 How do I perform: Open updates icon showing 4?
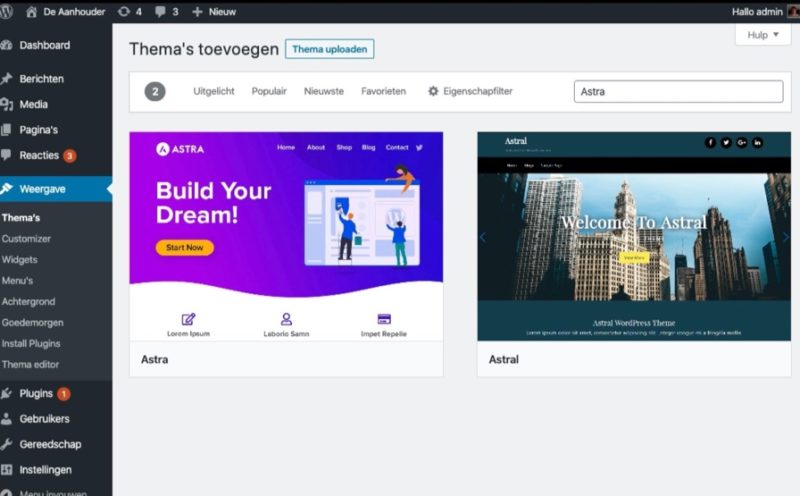point(130,11)
